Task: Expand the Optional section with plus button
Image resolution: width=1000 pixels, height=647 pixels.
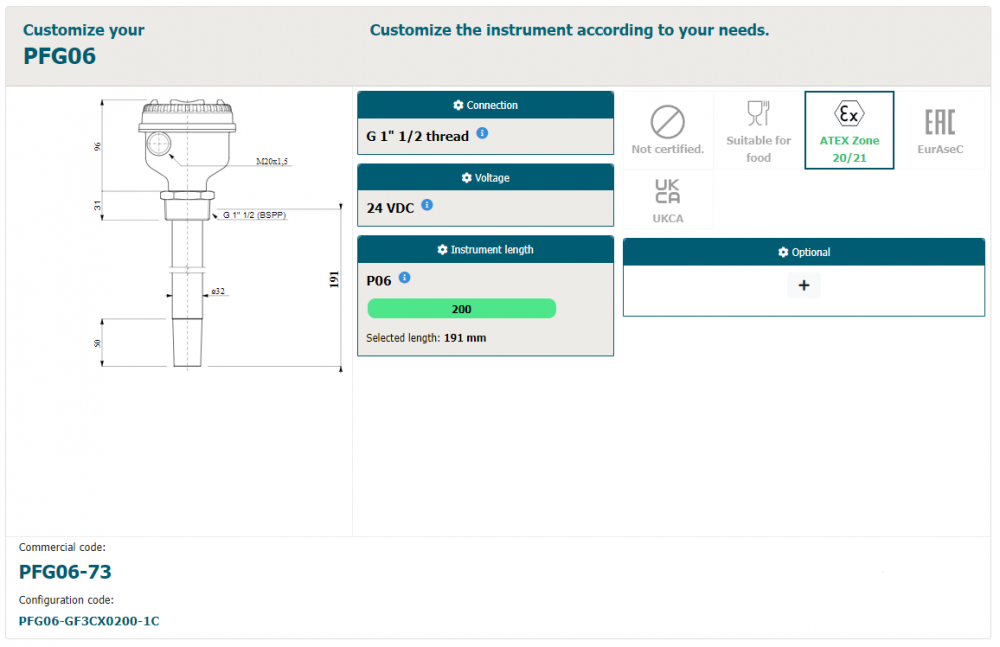Action: point(804,286)
